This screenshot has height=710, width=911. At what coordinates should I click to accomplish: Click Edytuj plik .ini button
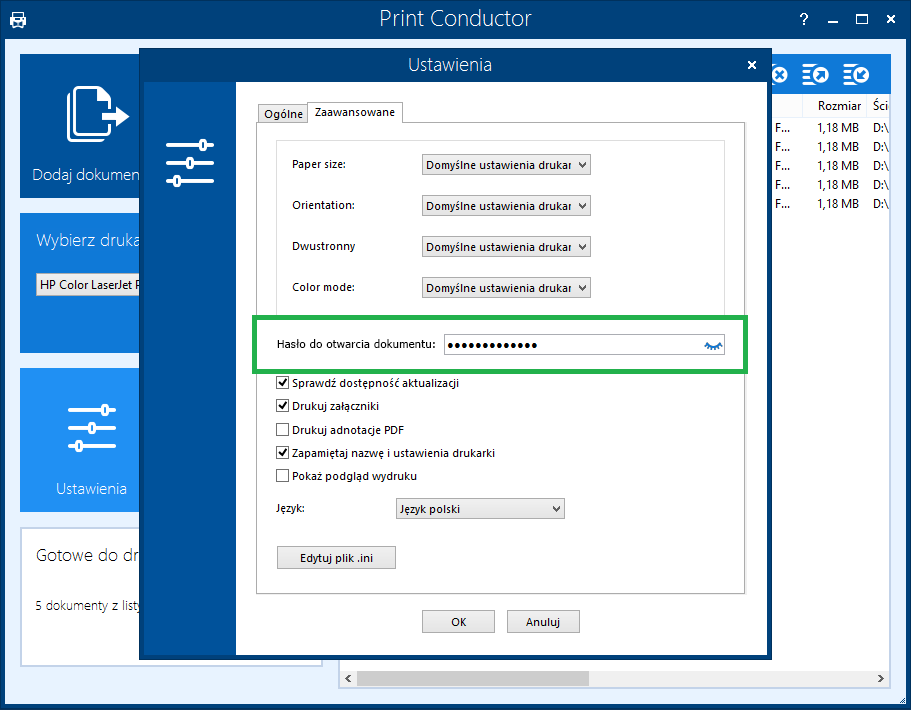[336, 558]
